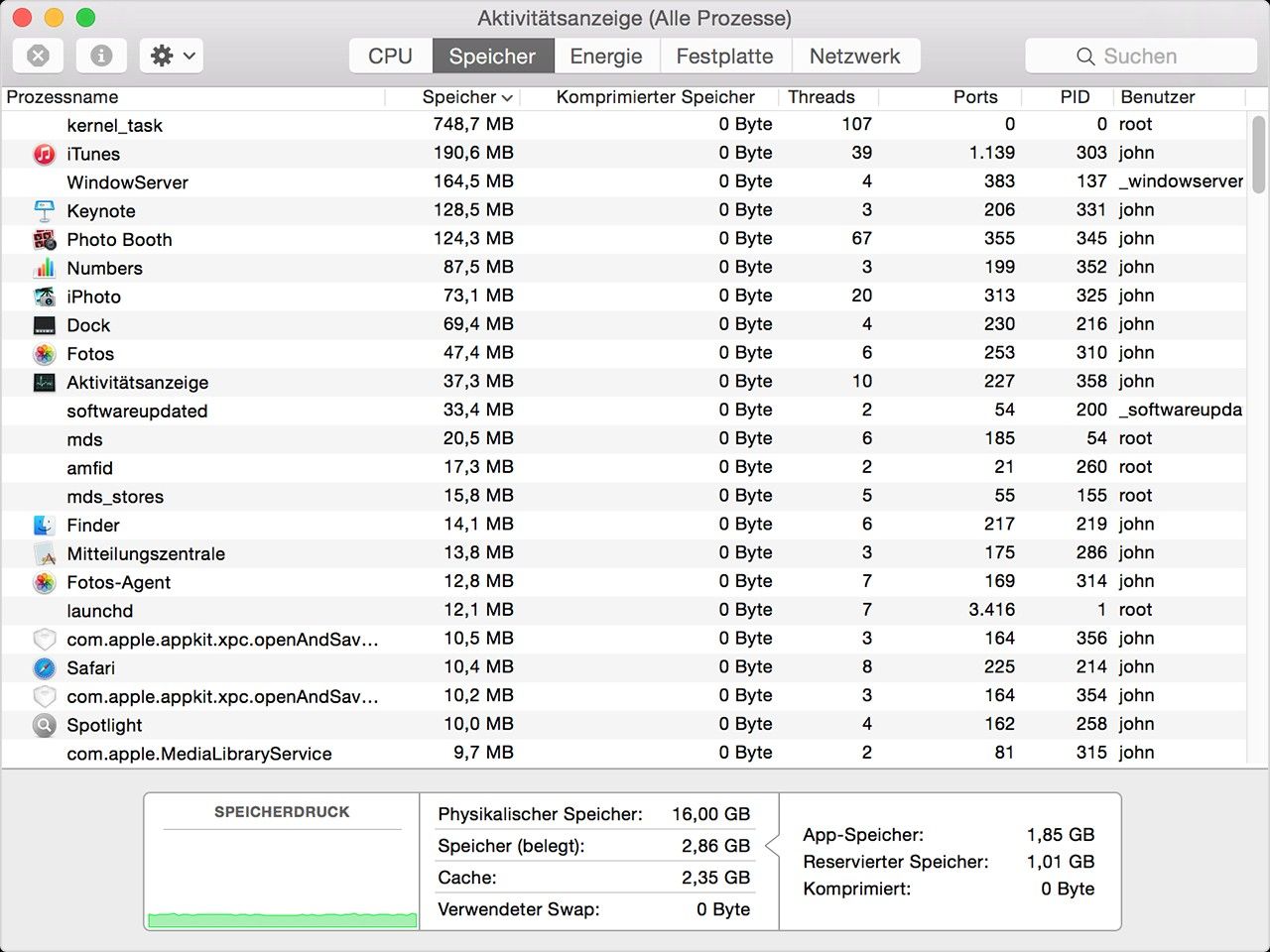Switch to the CPU tab

(x=391, y=56)
